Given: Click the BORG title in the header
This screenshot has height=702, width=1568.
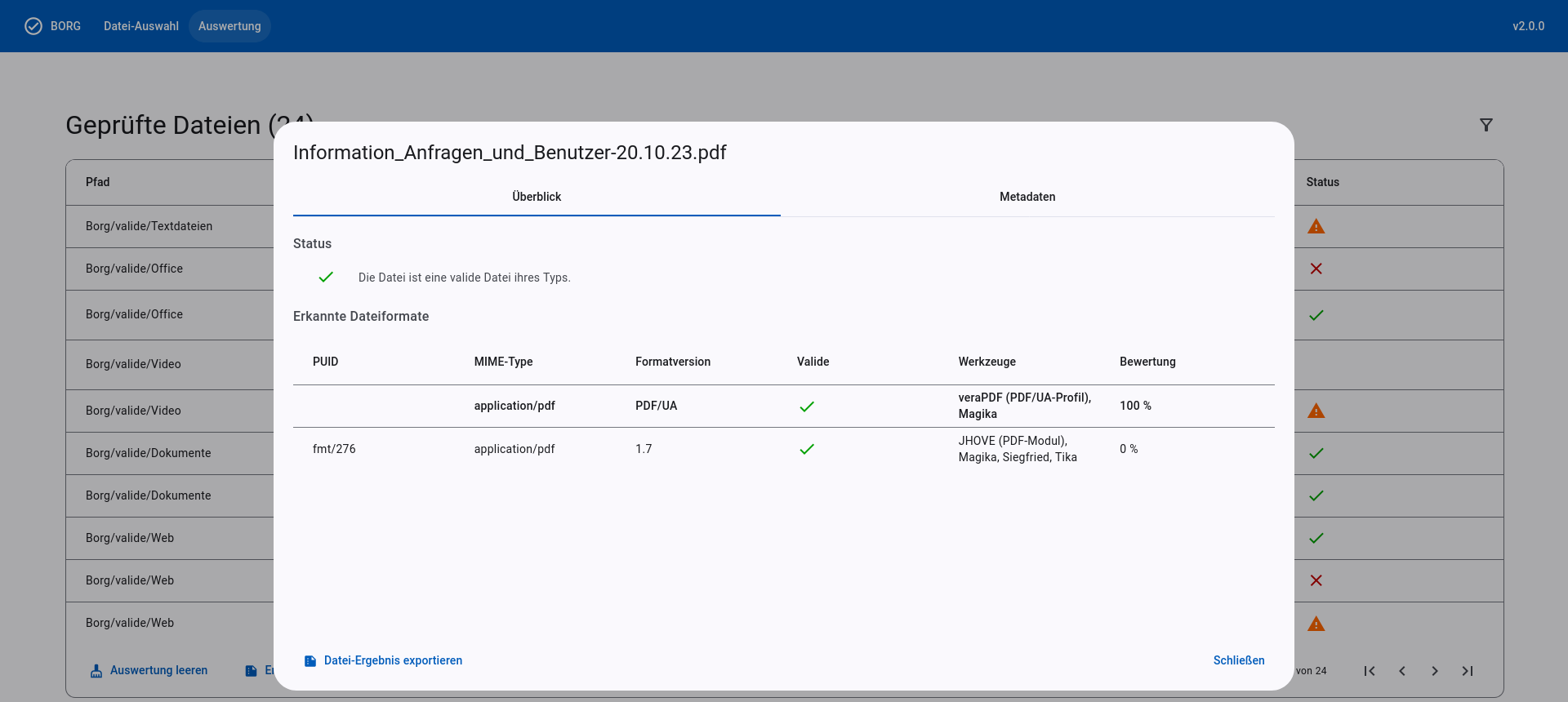Looking at the screenshot, I should pos(65,26).
